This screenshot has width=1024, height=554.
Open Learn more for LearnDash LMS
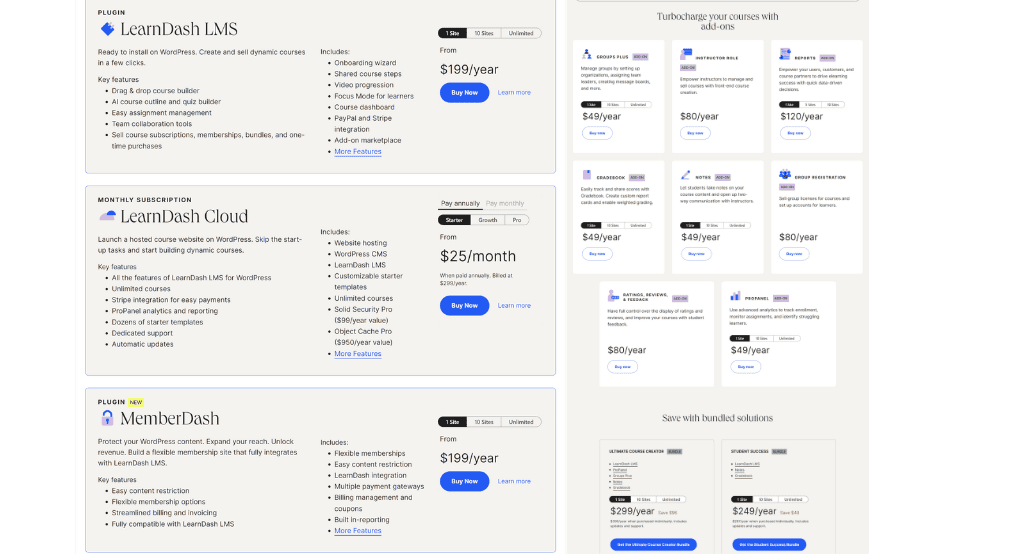point(514,93)
